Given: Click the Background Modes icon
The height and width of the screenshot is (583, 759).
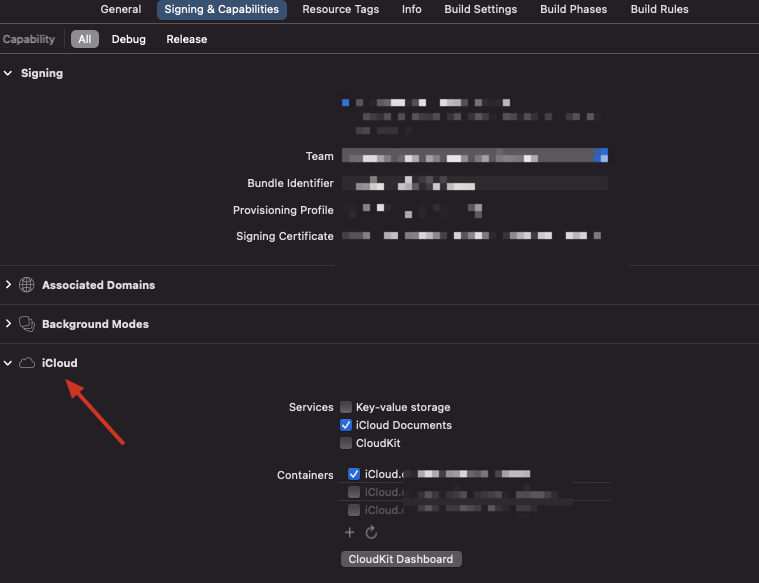Looking at the screenshot, I should click(27, 324).
